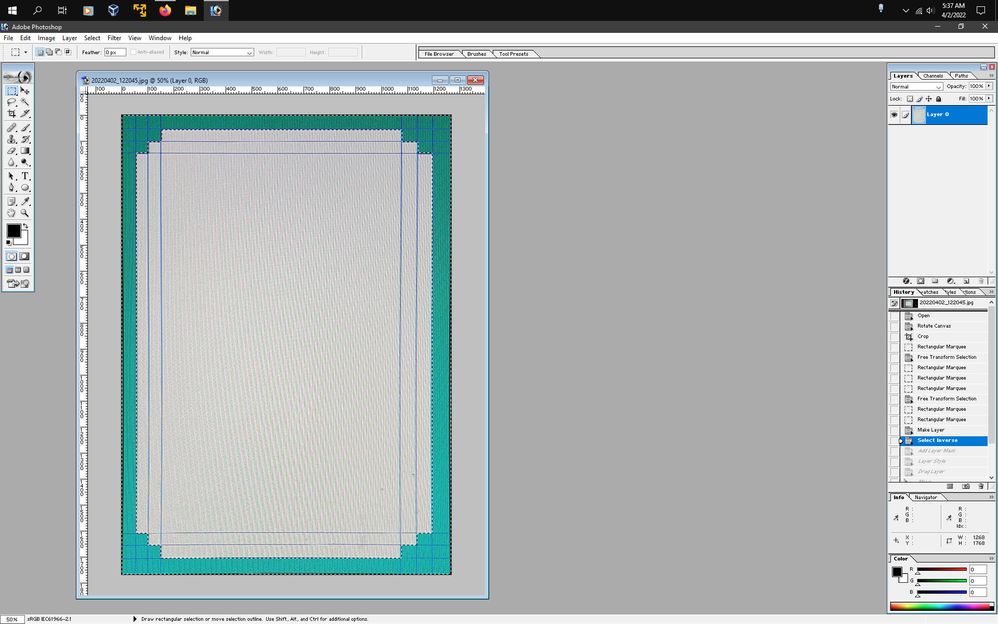Select the Rectangular Marquee tool in toolbox

tap(11, 91)
